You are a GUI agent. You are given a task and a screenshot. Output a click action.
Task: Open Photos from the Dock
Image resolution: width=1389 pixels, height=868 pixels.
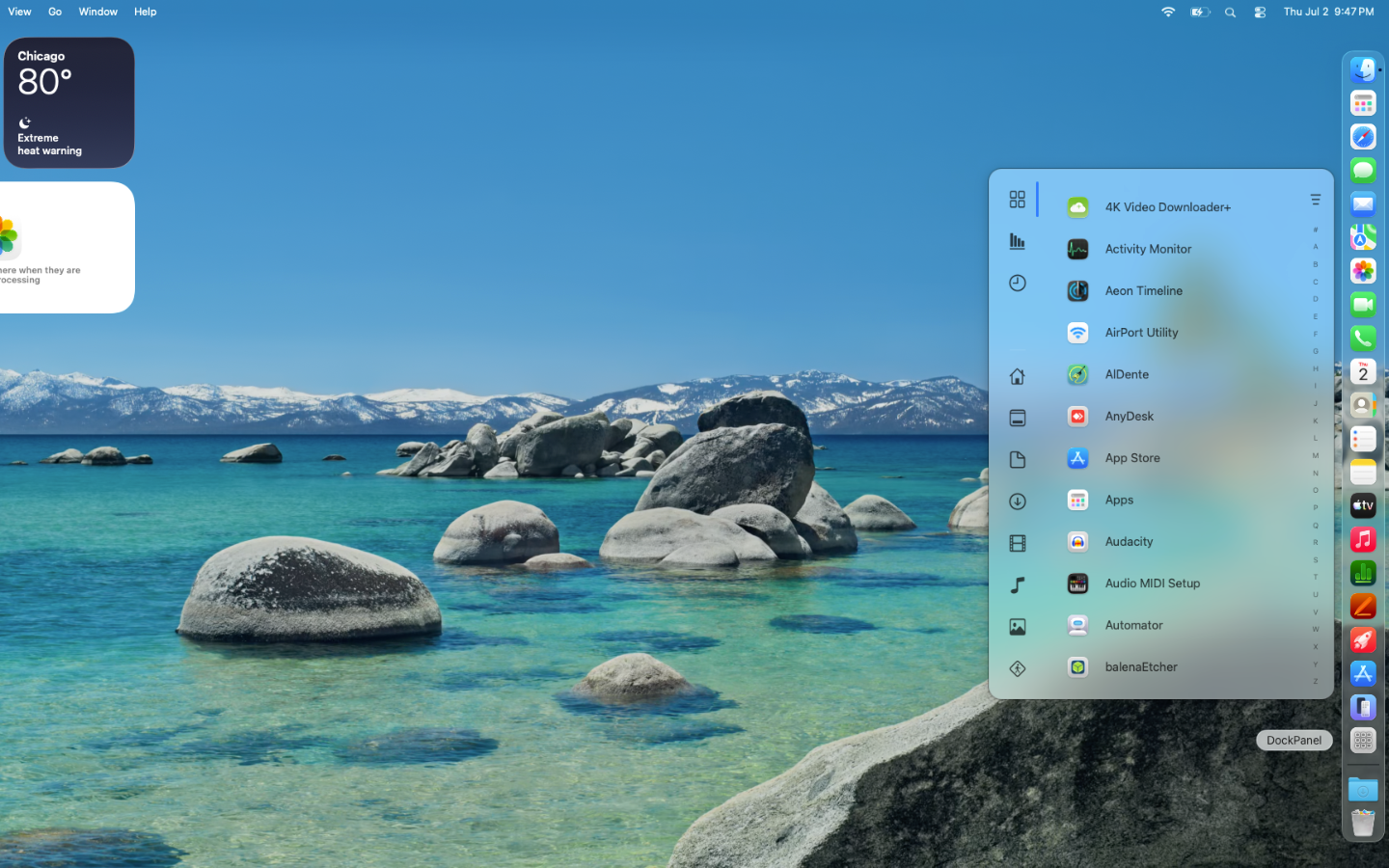(x=1363, y=271)
